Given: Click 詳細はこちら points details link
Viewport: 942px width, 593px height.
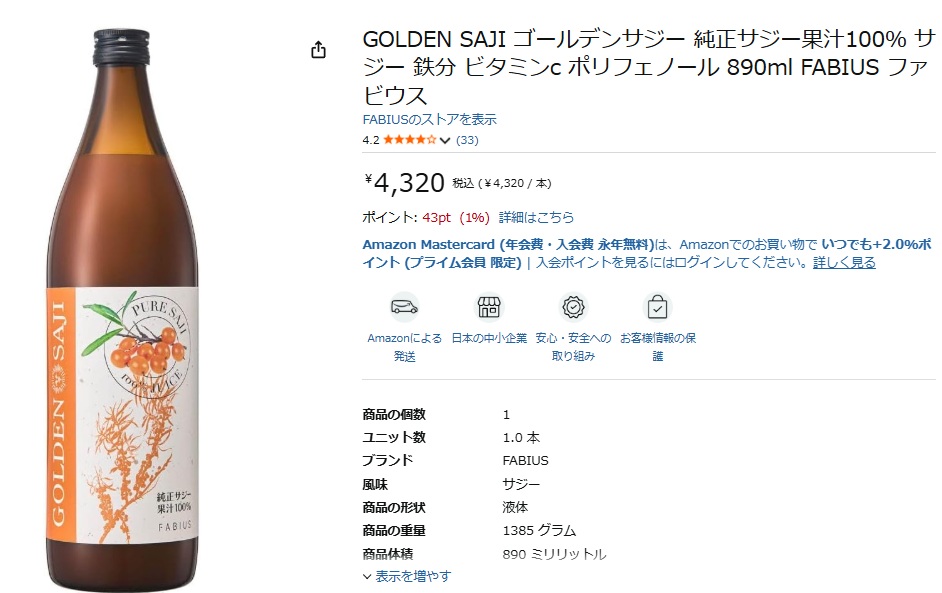Looking at the screenshot, I should coord(536,217).
